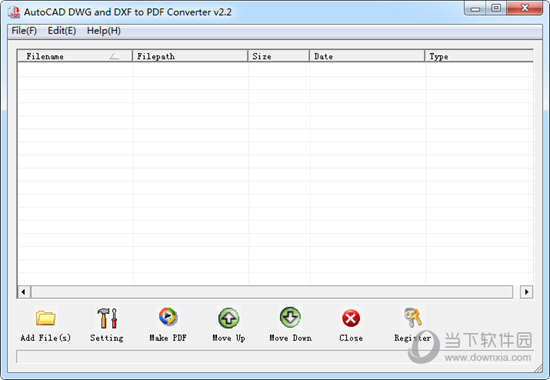Viewport: 550px width, 380px height.
Task: Open Setting via hammer and screwdriver icon
Action: click(107, 318)
